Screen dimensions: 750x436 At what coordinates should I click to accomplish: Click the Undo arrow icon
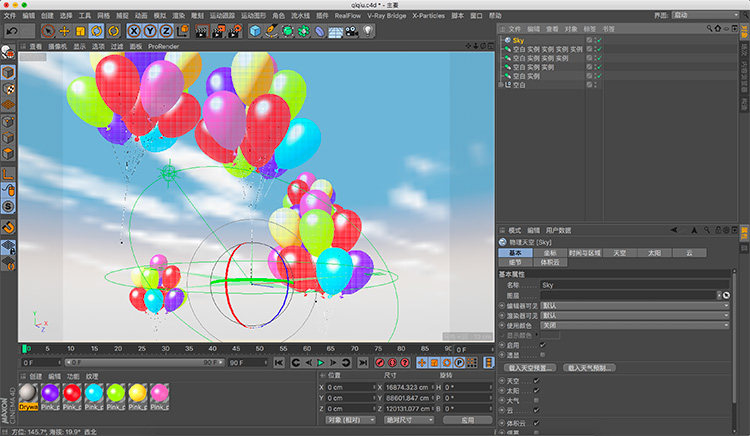[11, 31]
